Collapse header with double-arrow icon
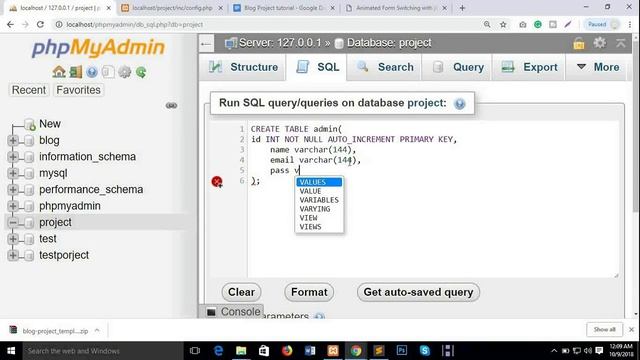The image size is (640, 360). [621, 42]
